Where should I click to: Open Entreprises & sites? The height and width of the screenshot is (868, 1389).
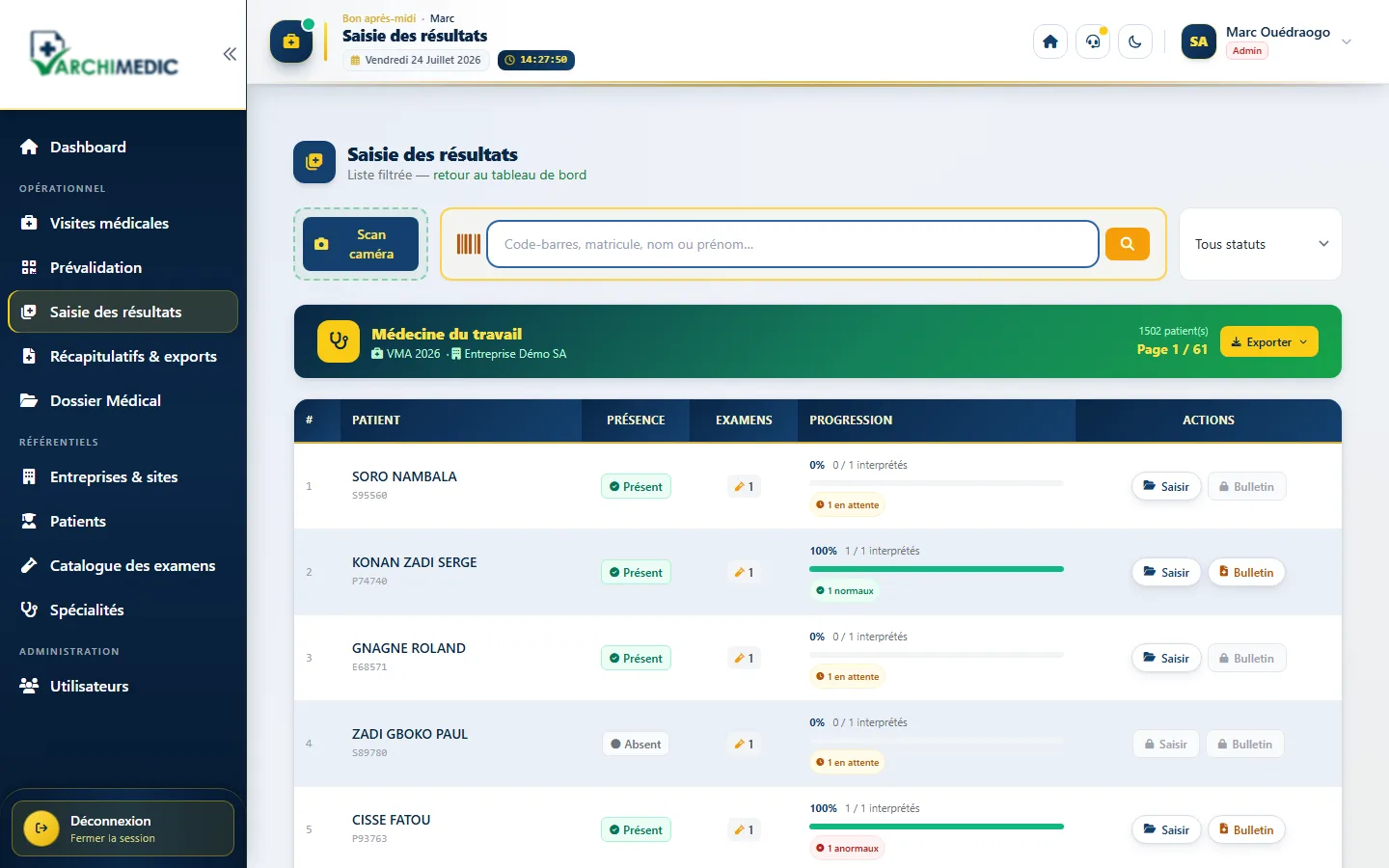123,476
